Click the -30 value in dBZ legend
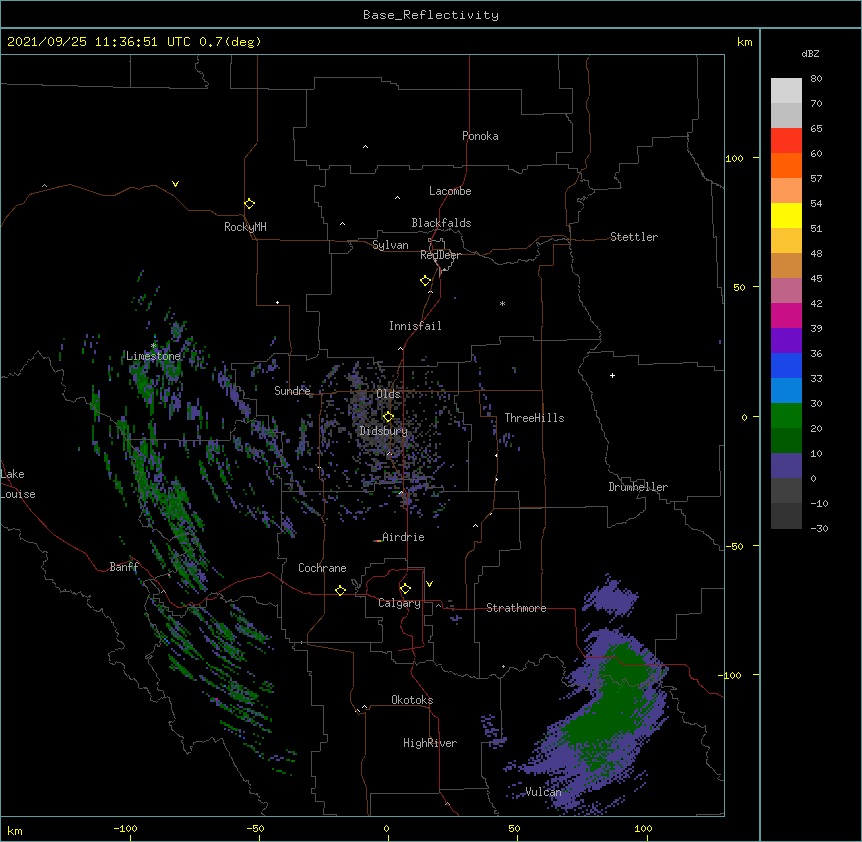Image resolution: width=862 pixels, height=842 pixels. point(819,528)
